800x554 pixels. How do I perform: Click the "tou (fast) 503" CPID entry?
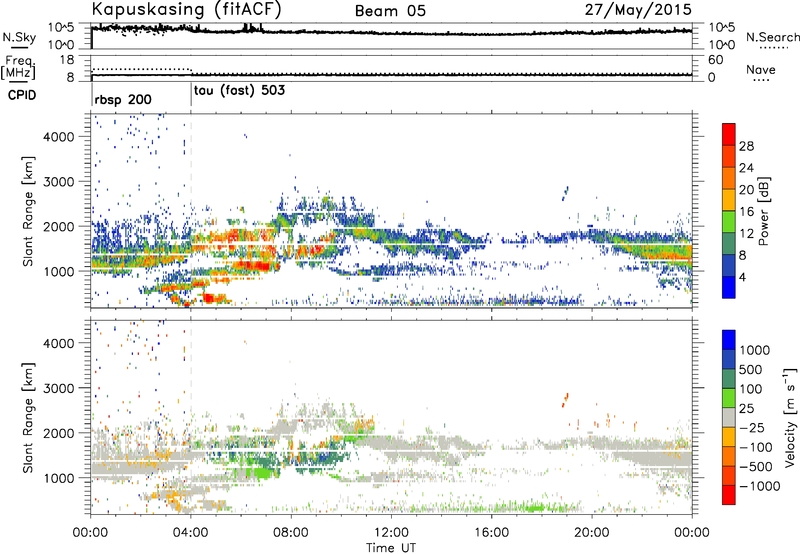(239, 91)
